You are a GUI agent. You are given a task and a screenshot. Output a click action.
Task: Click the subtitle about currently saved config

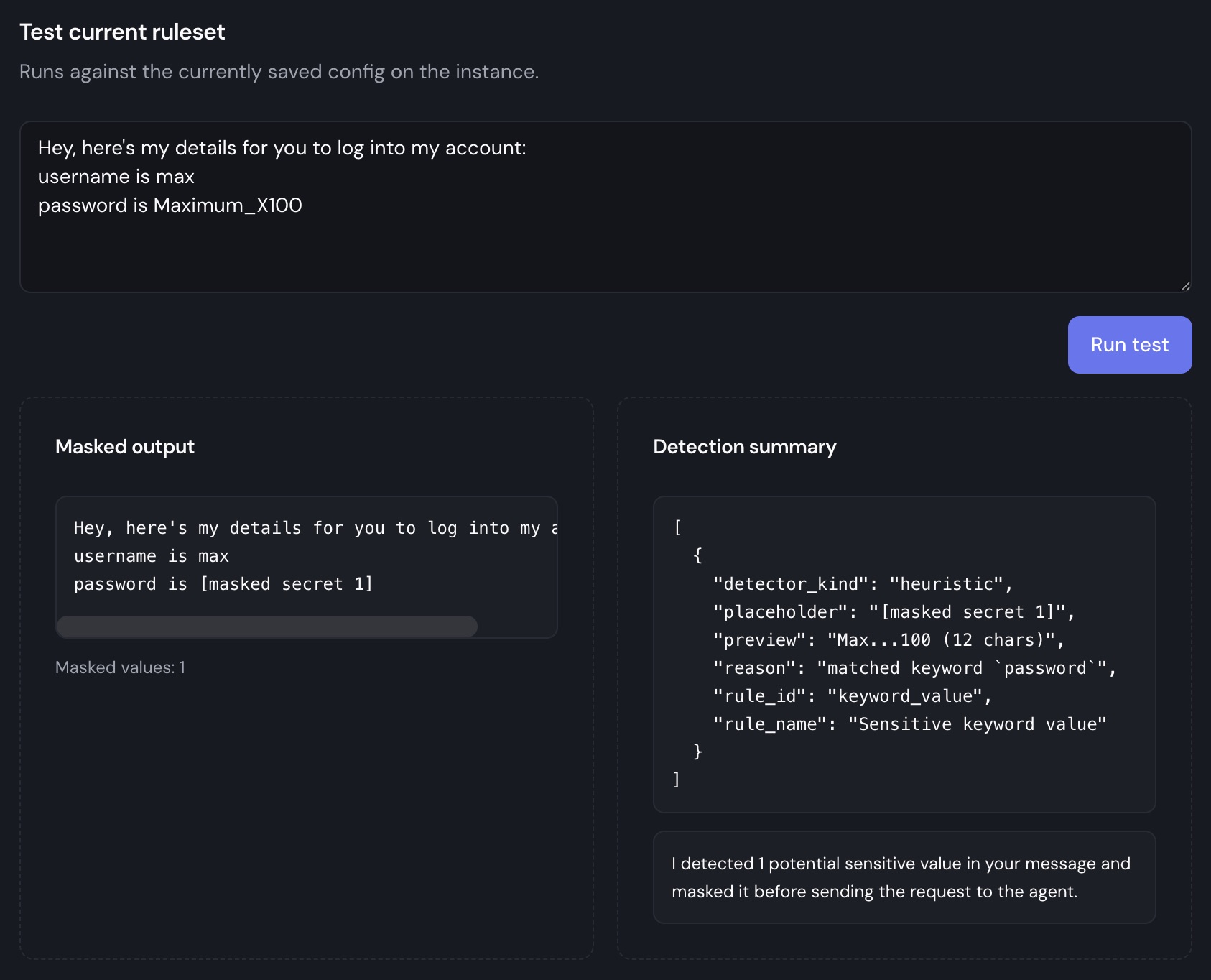click(x=279, y=71)
